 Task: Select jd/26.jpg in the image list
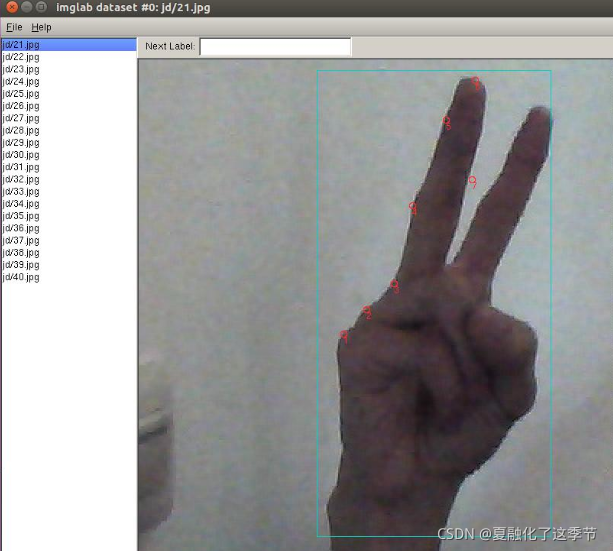pos(69,106)
